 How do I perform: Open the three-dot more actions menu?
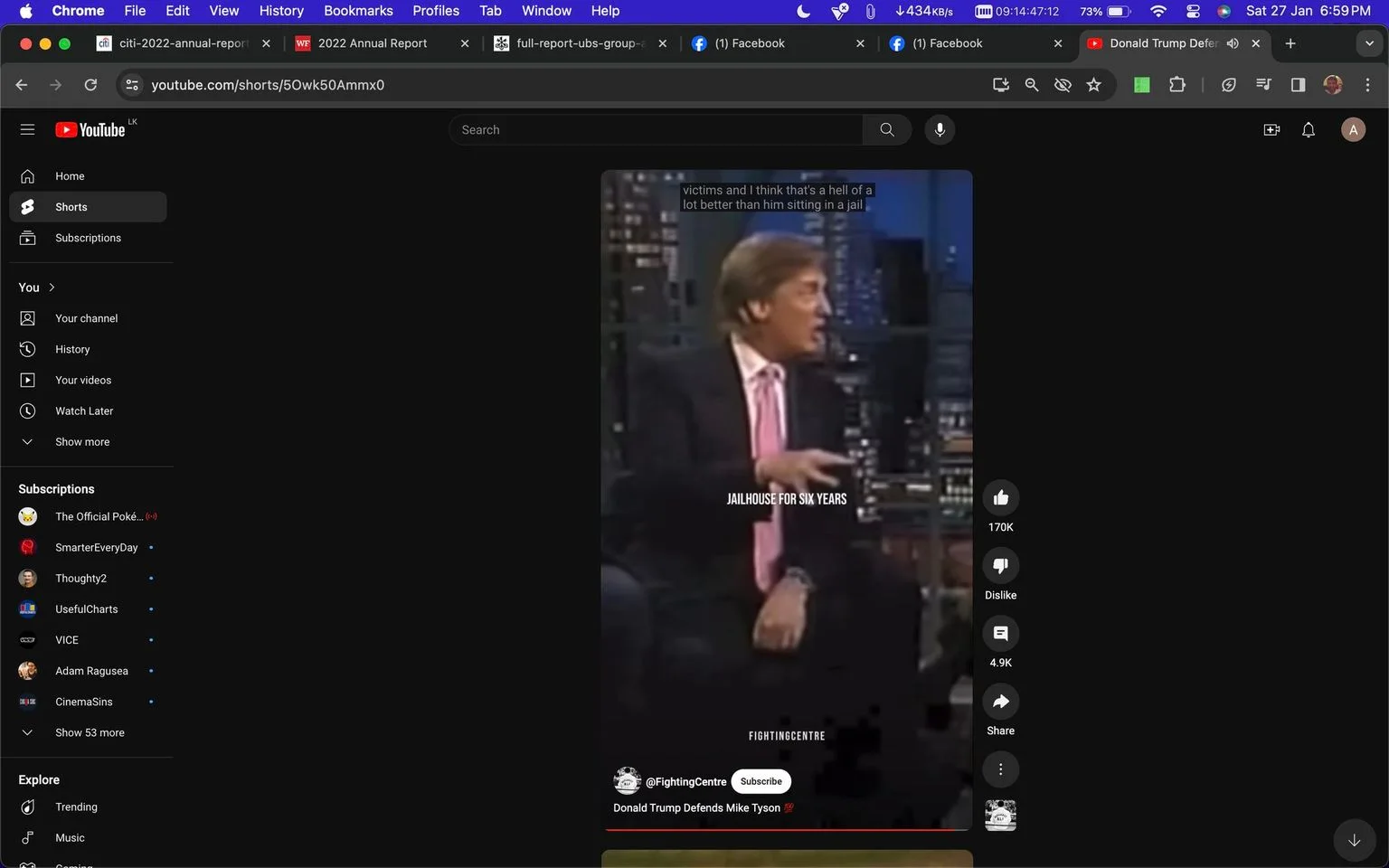click(x=1000, y=769)
